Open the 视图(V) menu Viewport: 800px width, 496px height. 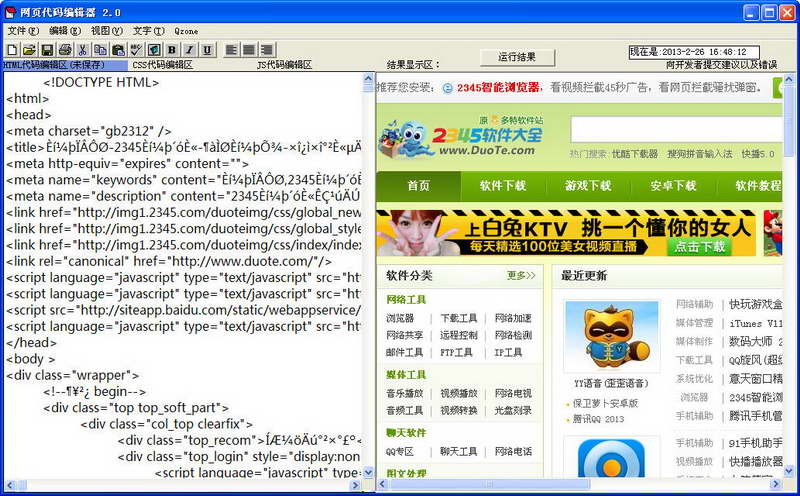[107, 31]
